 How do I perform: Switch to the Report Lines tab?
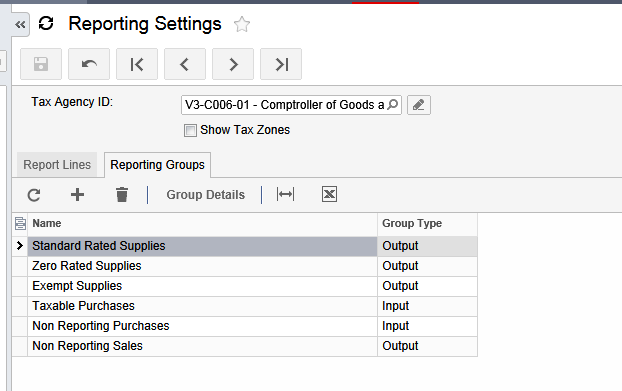[57, 165]
